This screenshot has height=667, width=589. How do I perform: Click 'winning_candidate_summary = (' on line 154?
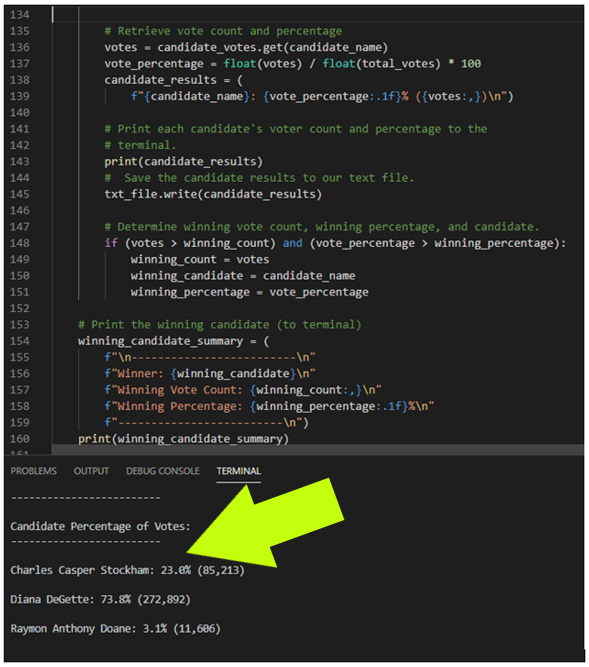[174, 341]
